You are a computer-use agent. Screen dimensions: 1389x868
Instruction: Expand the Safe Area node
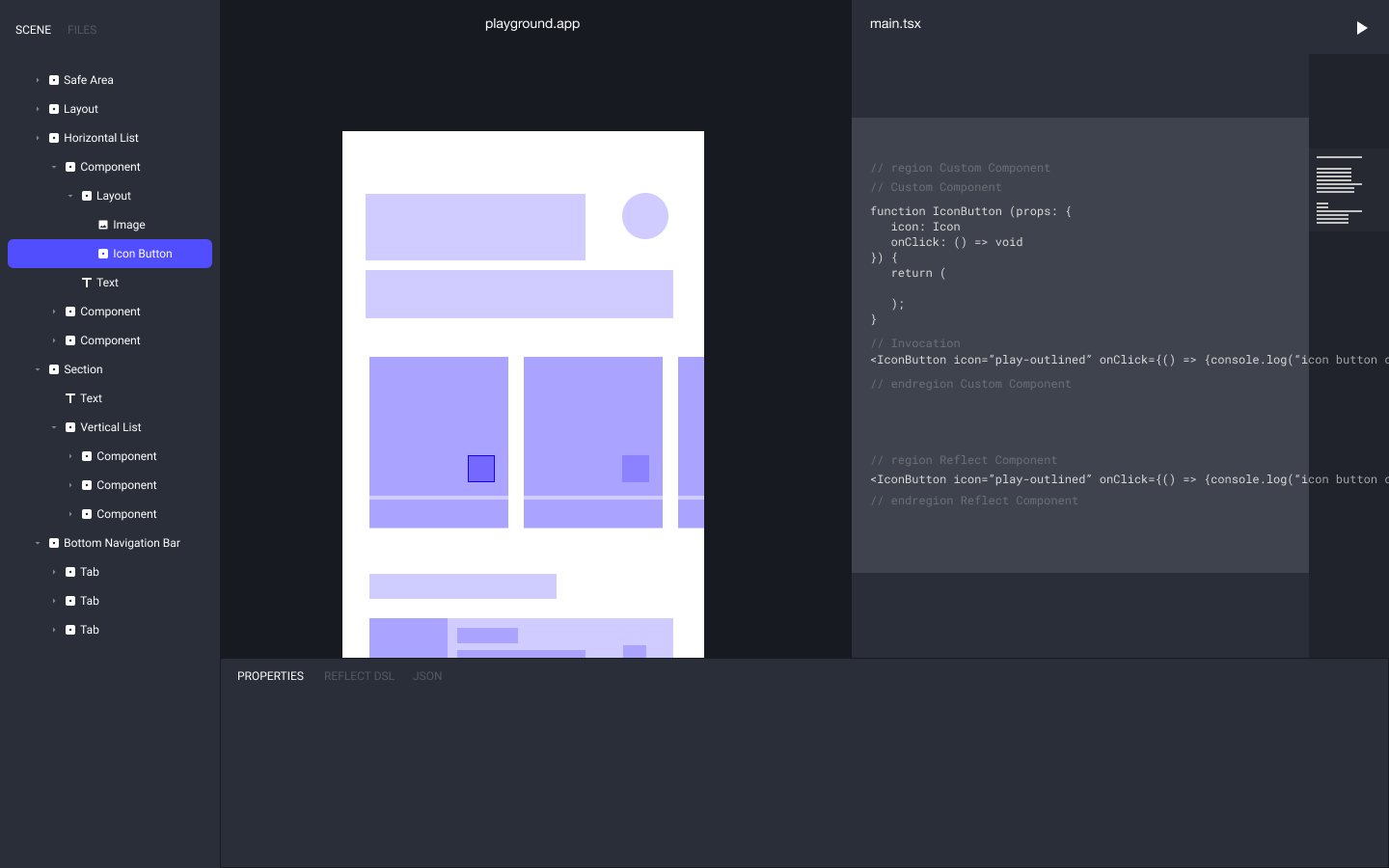pyautogui.click(x=38, y=80)
